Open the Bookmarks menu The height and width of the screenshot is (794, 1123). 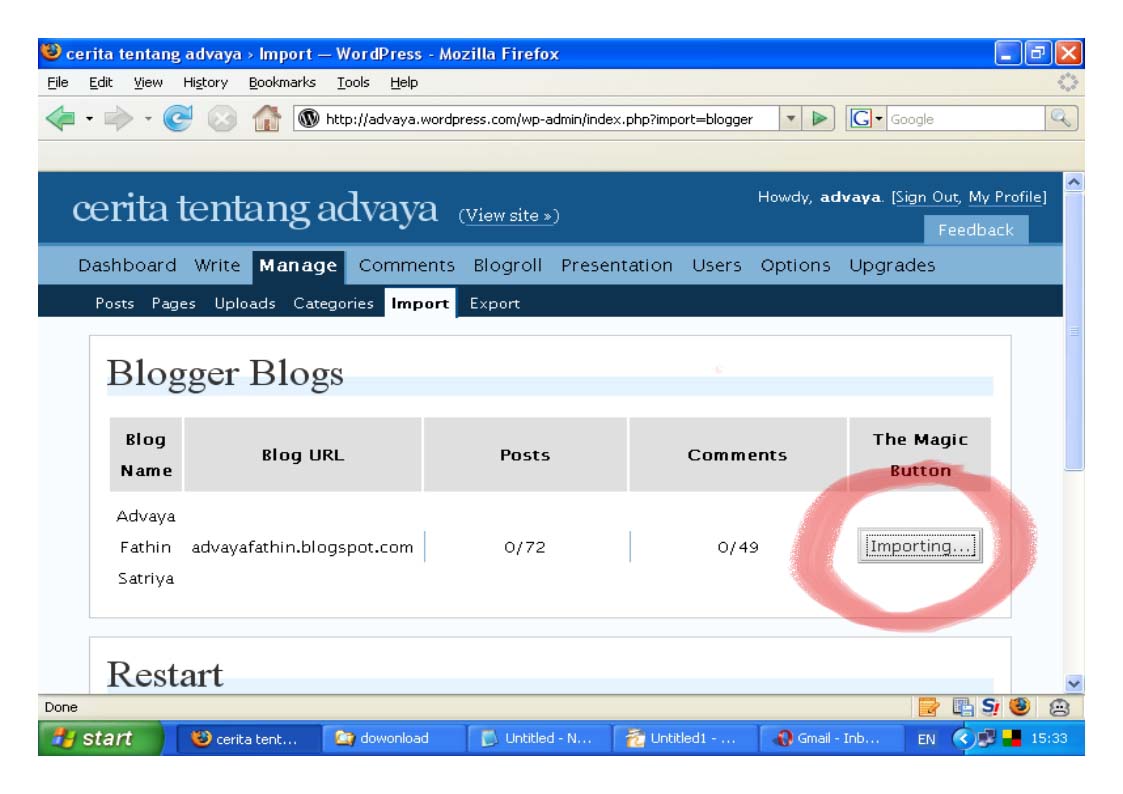pos(282,82)
